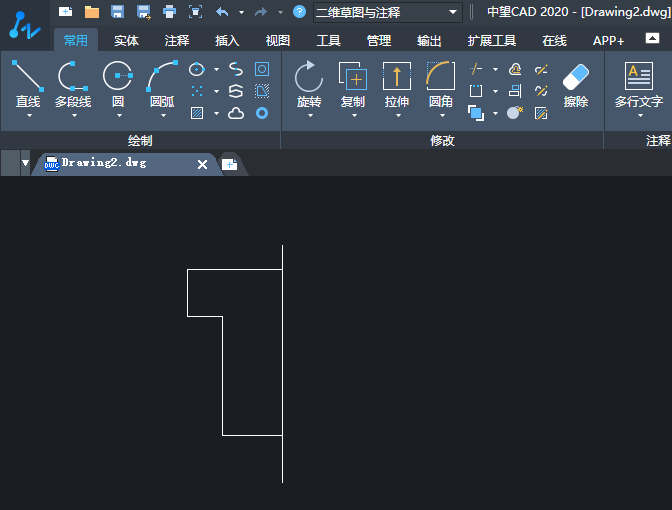Image resolution: width=672 pixels, height=510 pixels.
Task: Open a file using the folder icon
Action: (x=92, y=12)
